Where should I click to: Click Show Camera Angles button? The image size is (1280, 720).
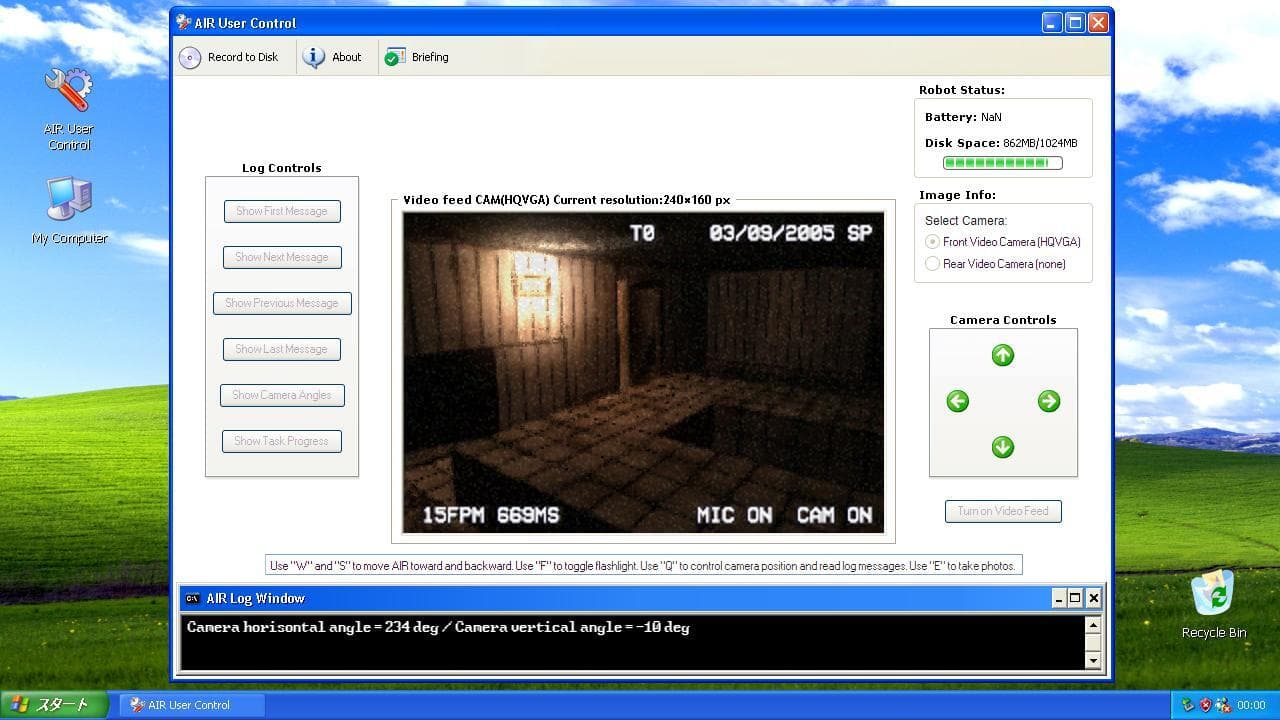click(x=282, y=395)
